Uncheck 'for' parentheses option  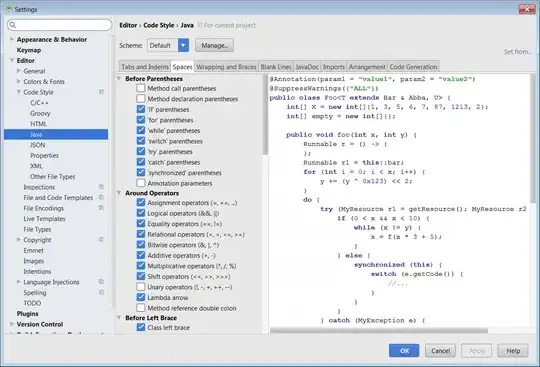click(x=141, y=120)
